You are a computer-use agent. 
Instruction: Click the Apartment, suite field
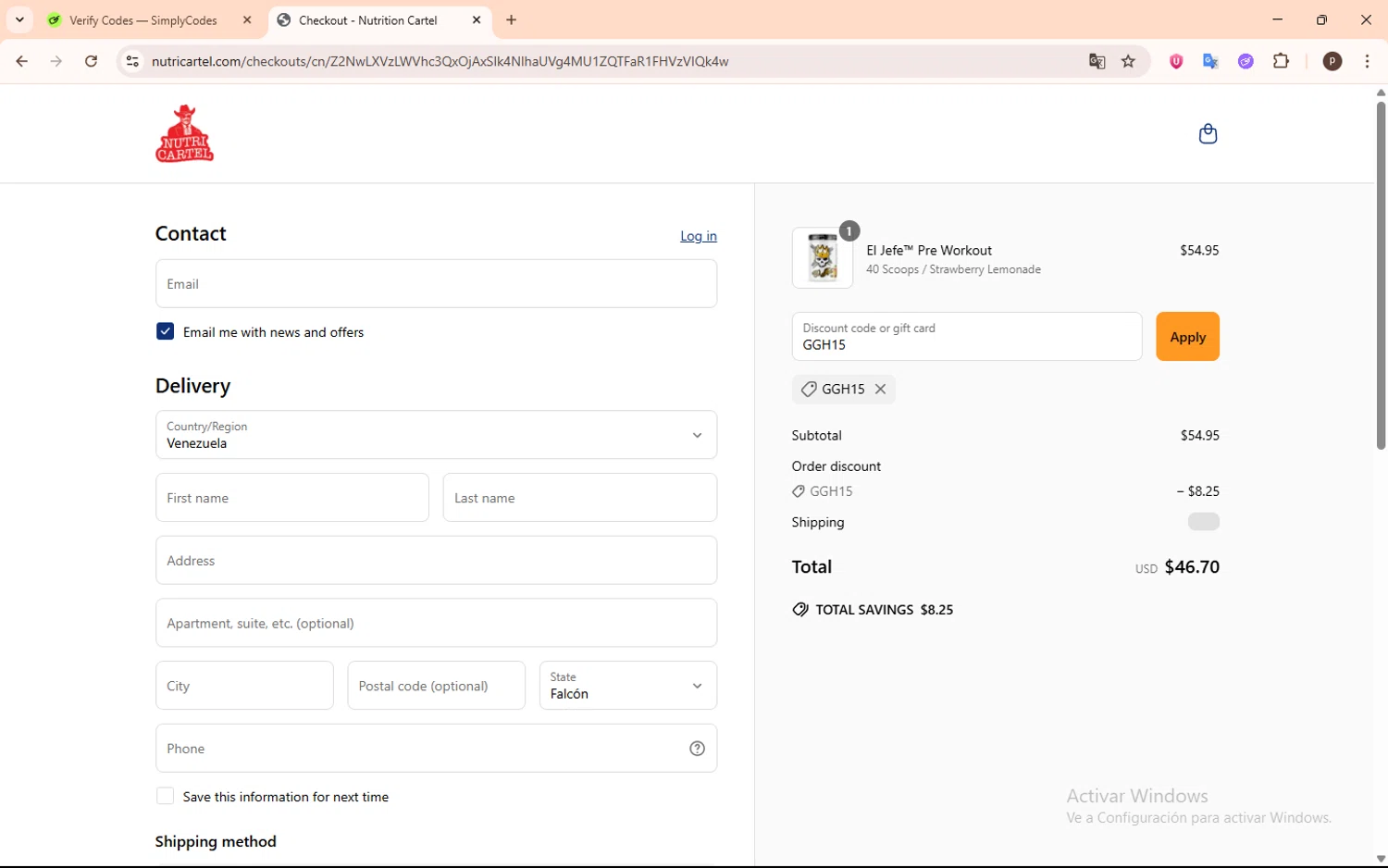point(436,623)
